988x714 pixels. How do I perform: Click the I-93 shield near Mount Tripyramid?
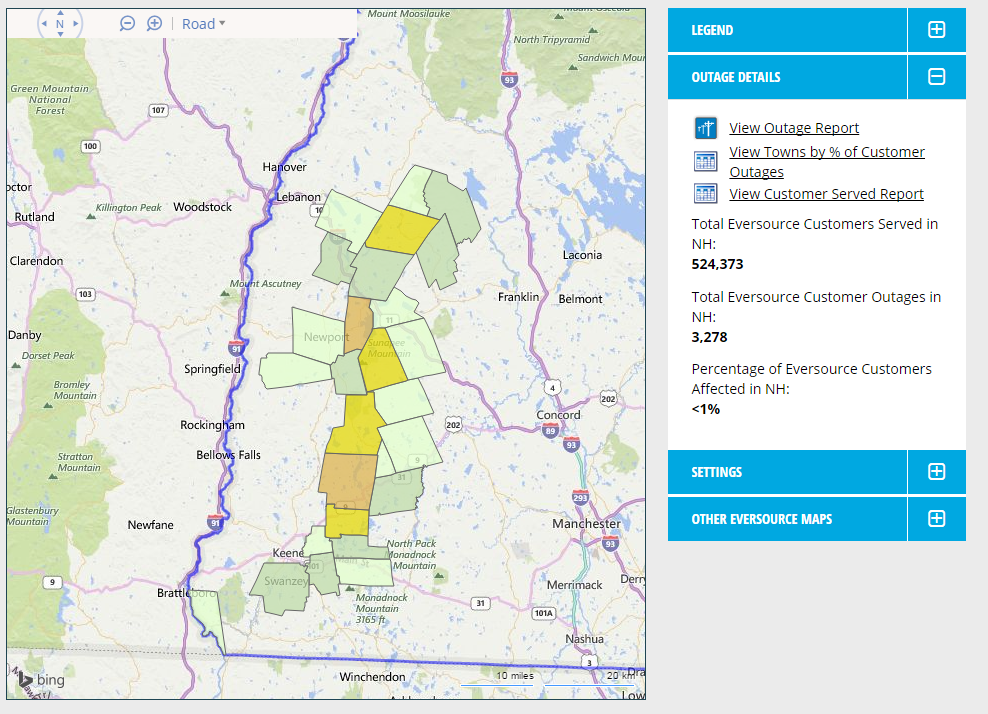(509, 79)
